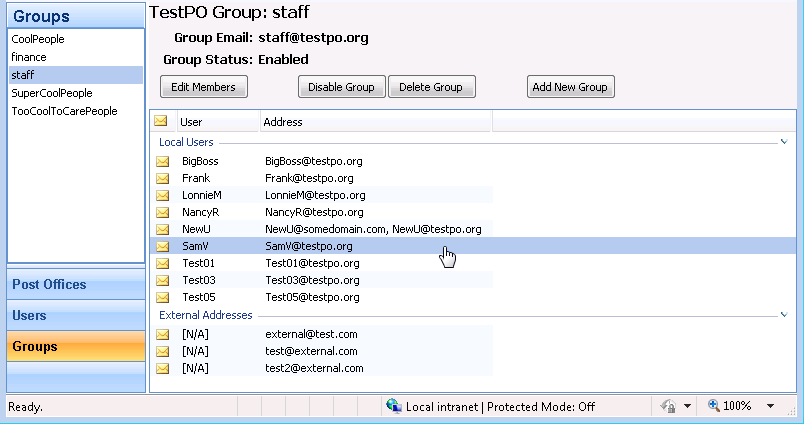Click the staff@testpo.org group email
Image resolution: width=804 pixels, height=424 pixels.
click(313, 37)
